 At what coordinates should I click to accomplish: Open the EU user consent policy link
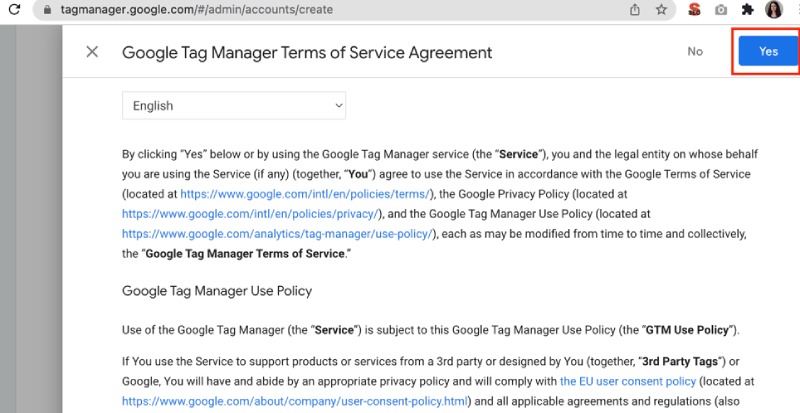628,381
